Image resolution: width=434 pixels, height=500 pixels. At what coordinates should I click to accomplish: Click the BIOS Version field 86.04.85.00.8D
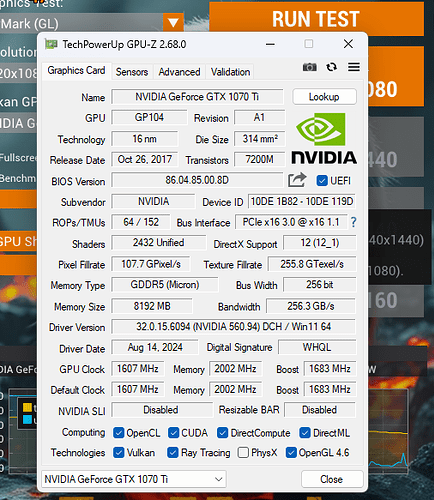click(197, 180)
